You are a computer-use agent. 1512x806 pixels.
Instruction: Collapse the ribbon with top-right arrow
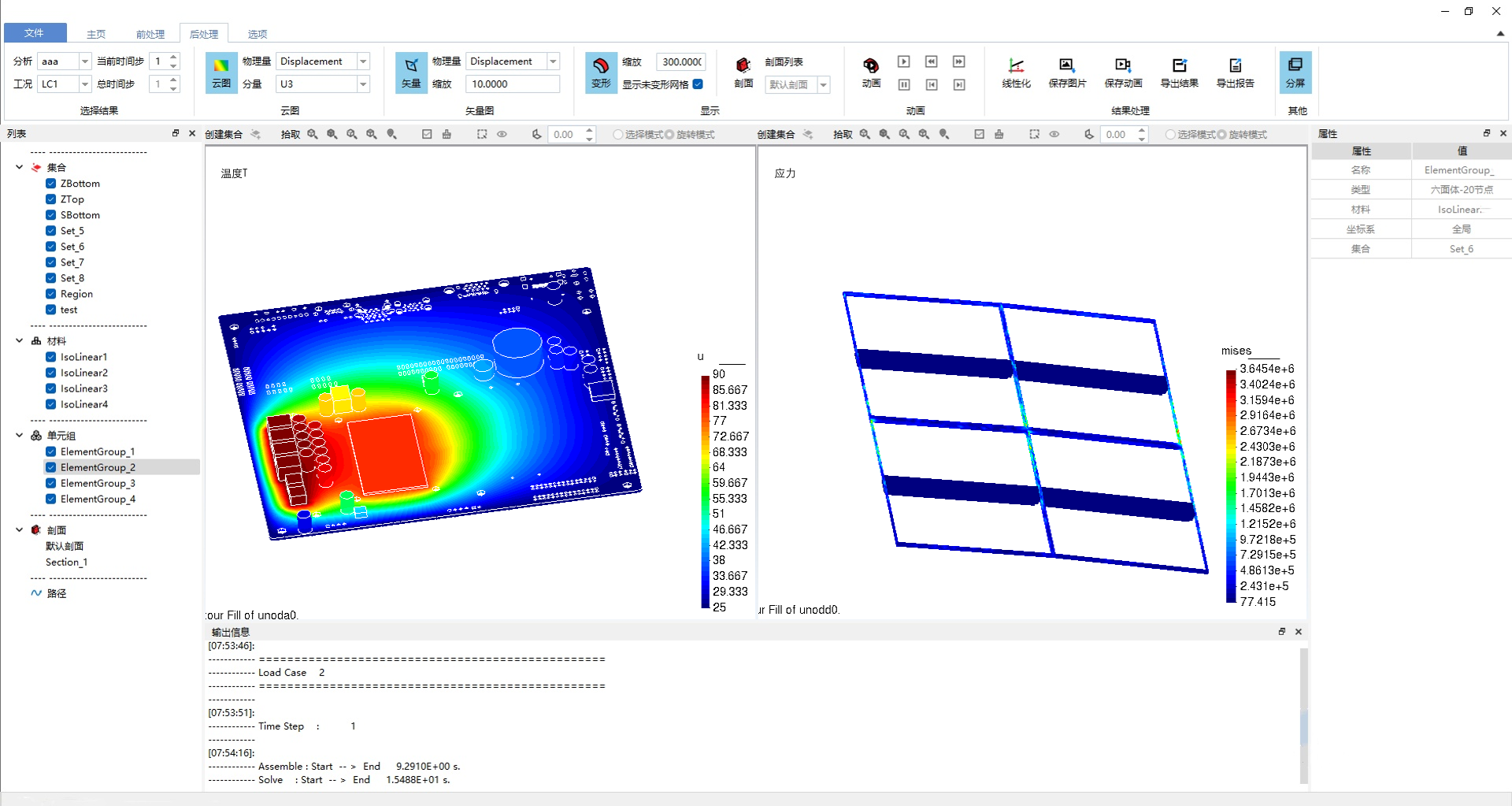click(x=1500, y=34)
